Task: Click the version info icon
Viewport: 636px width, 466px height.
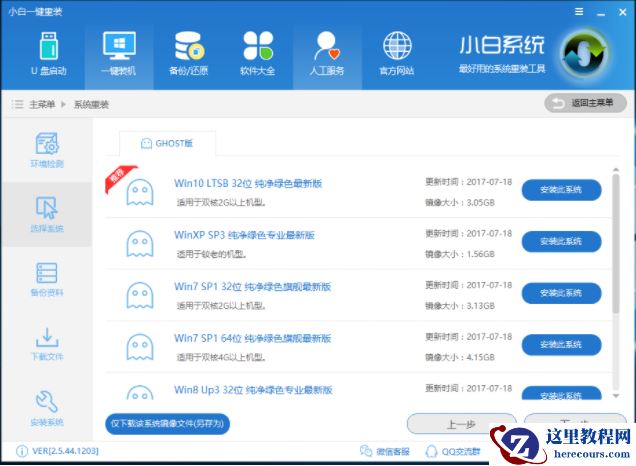Action: [x=21, y=451]
